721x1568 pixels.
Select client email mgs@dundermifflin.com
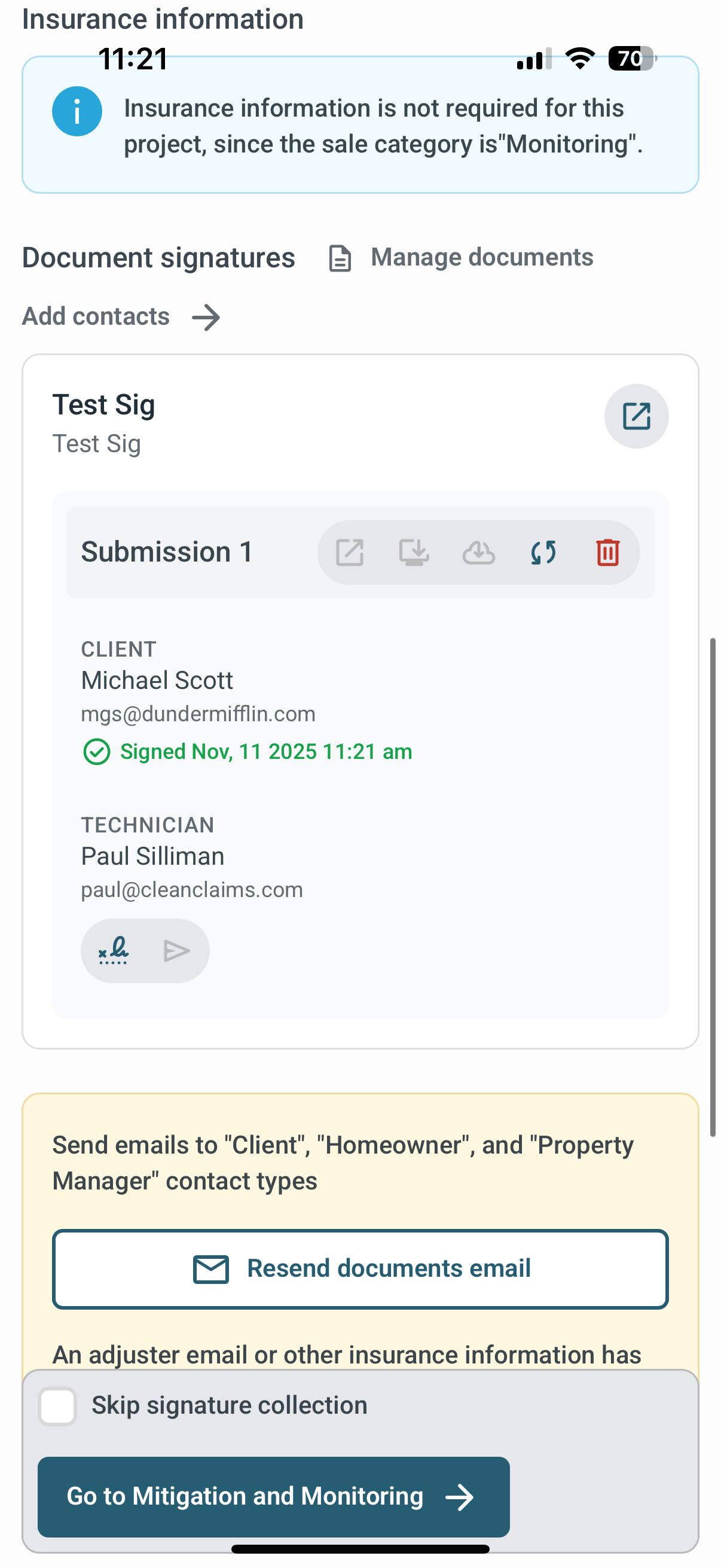point(198,714)
